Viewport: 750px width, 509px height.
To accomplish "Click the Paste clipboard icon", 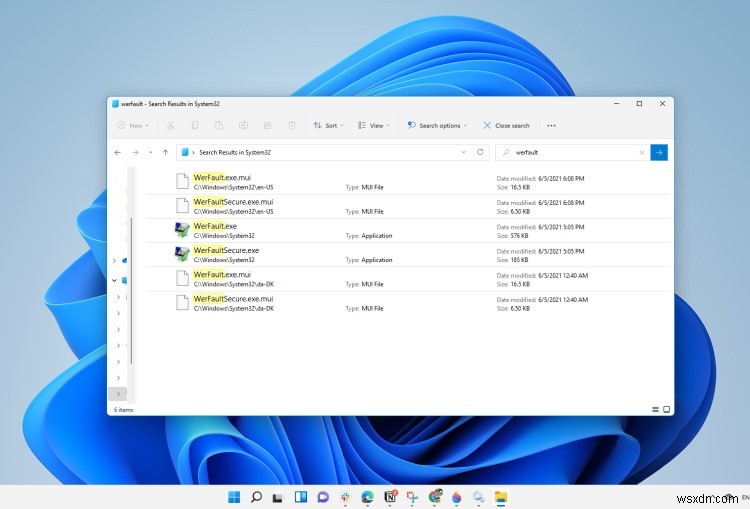I will [219, 125].
